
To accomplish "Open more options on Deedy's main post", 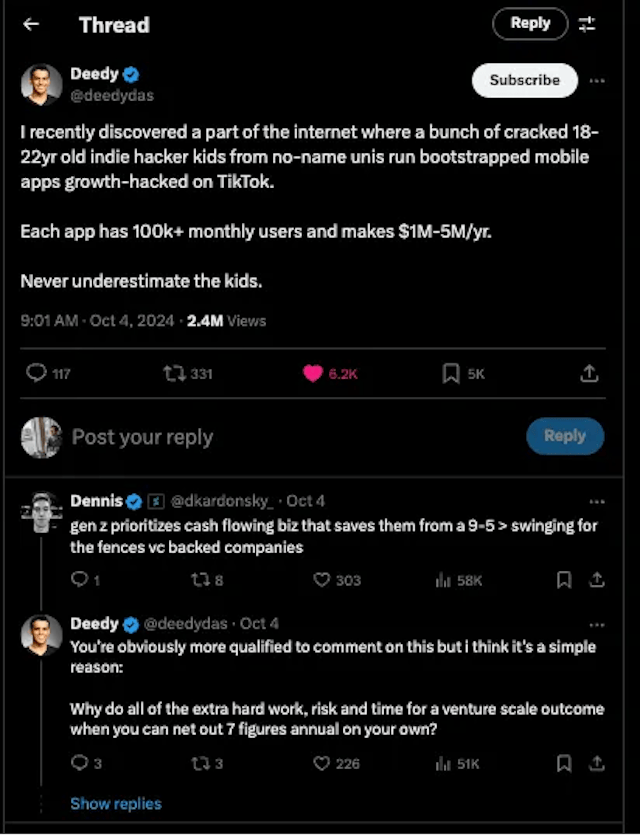I will point(597,80).
